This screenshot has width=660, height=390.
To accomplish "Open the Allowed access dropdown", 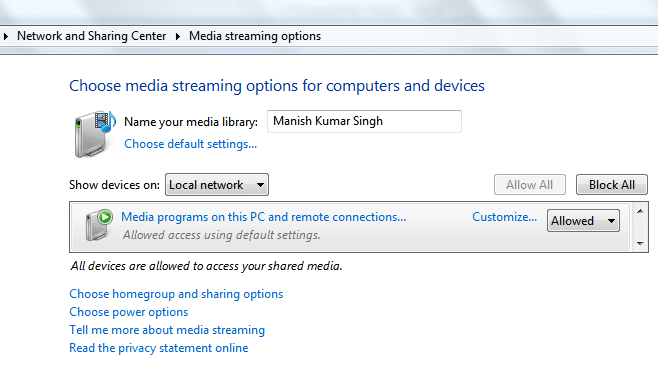I will pos(583,220).
